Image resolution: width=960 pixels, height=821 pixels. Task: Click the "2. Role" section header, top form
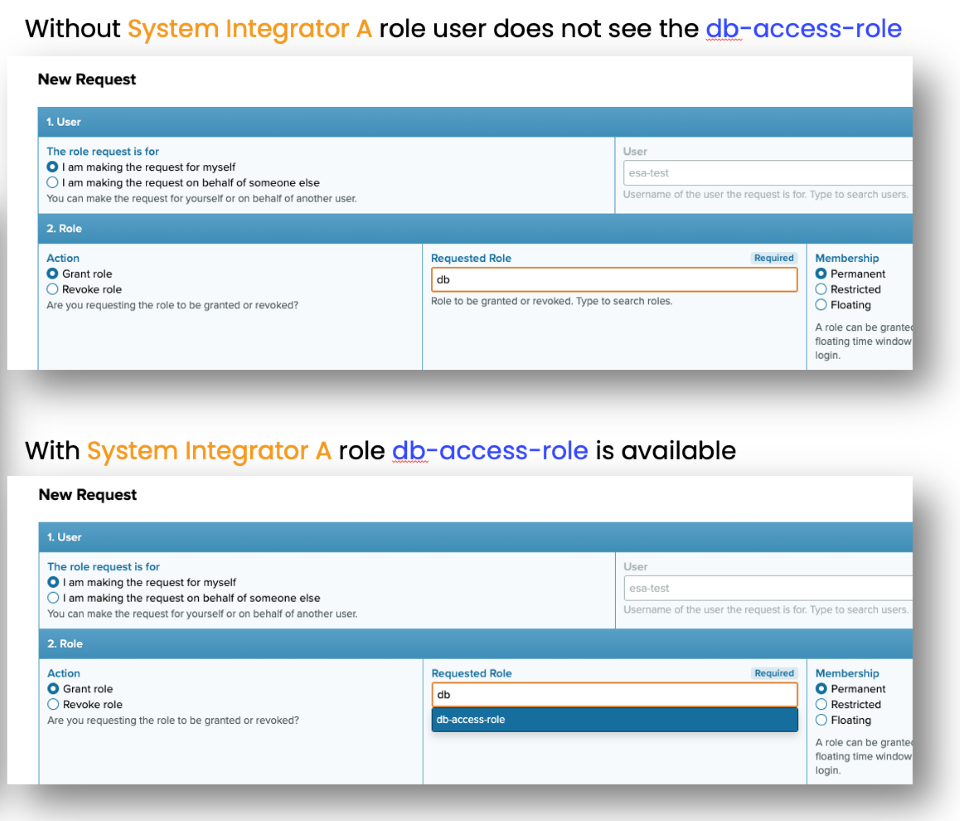point(65,228)
